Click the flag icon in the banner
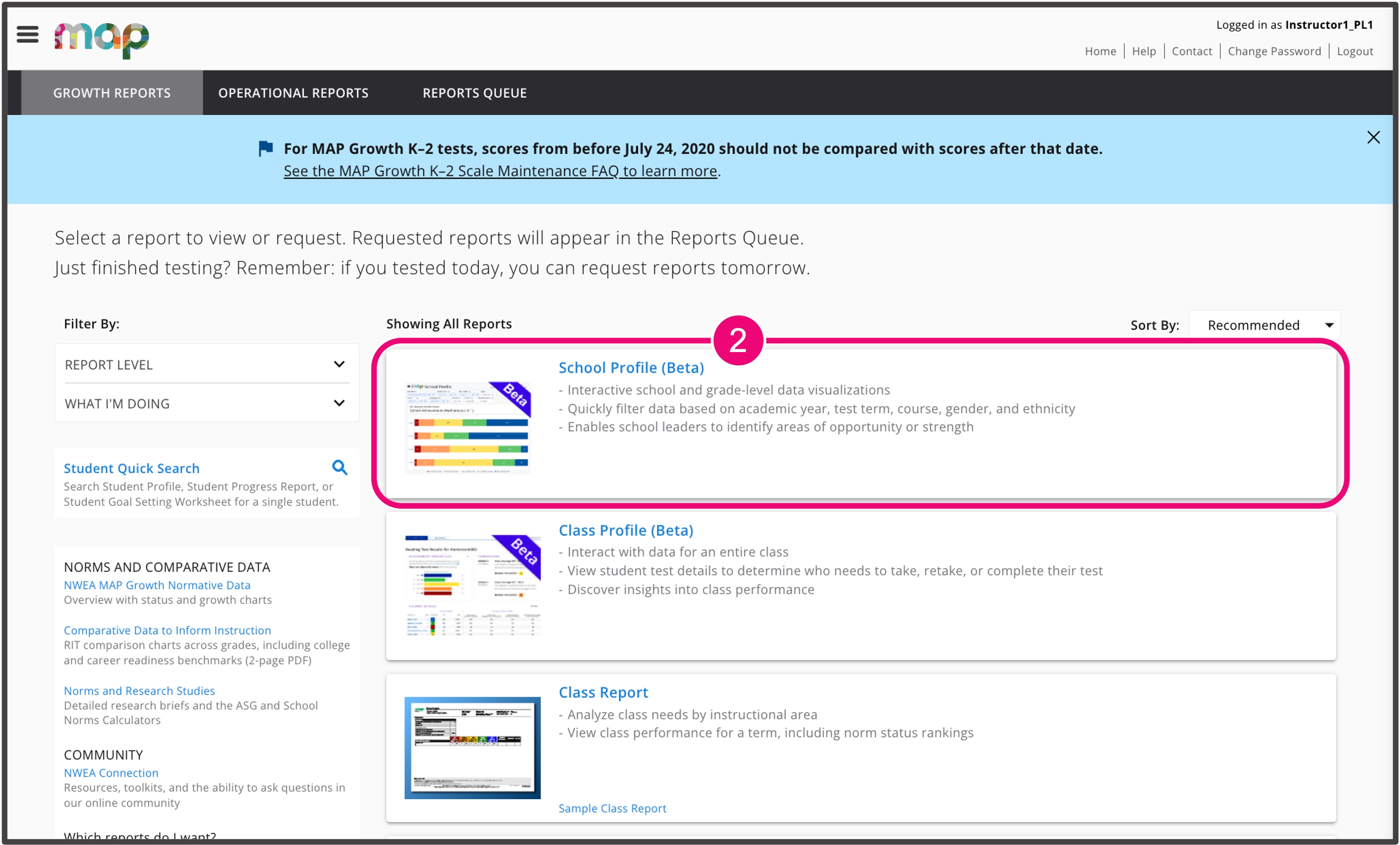1400x845 pixels. pyautogui.click(x=266, y=148)
